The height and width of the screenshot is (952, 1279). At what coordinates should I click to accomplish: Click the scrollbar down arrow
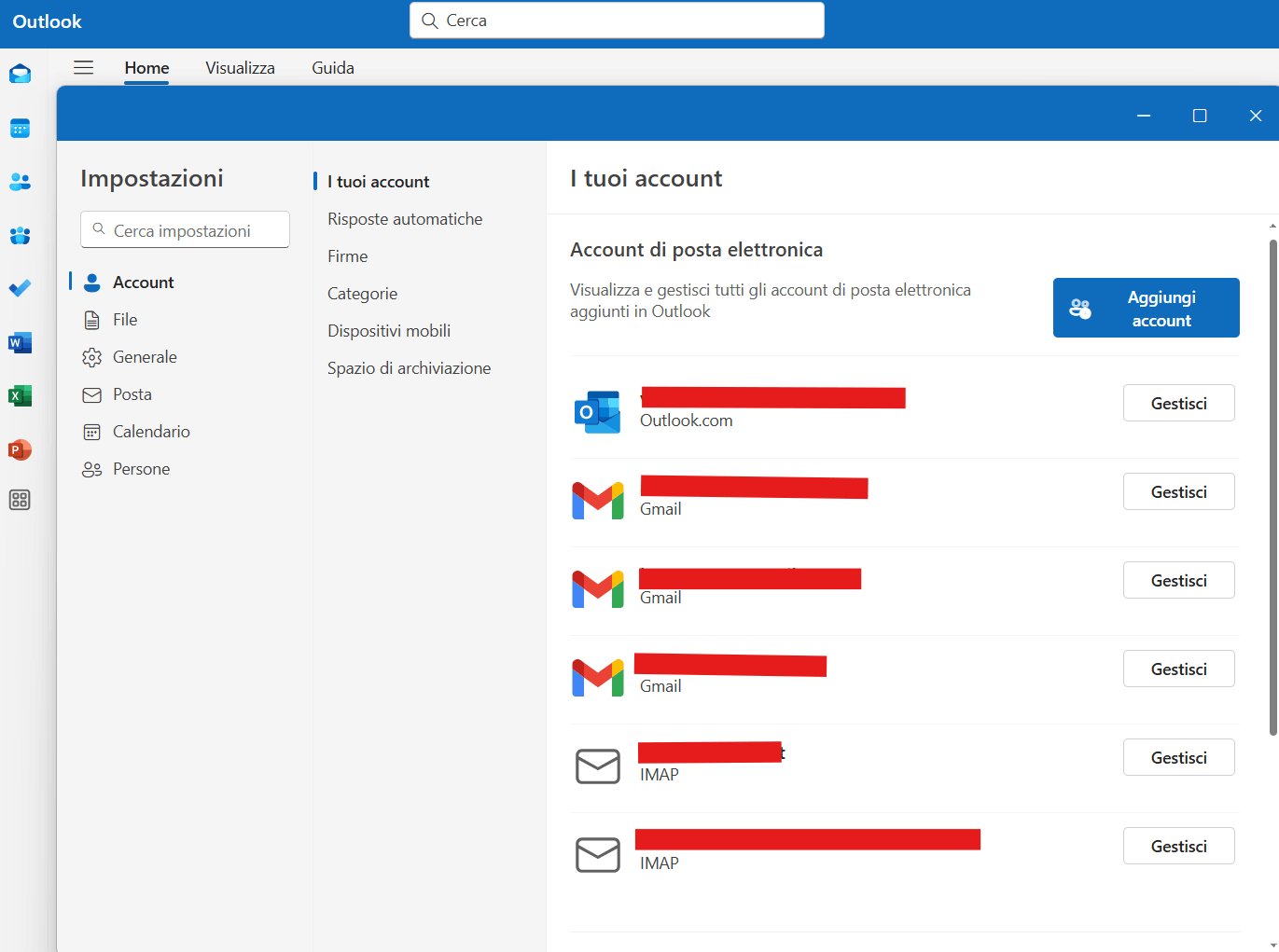[x=1273, y=945]
